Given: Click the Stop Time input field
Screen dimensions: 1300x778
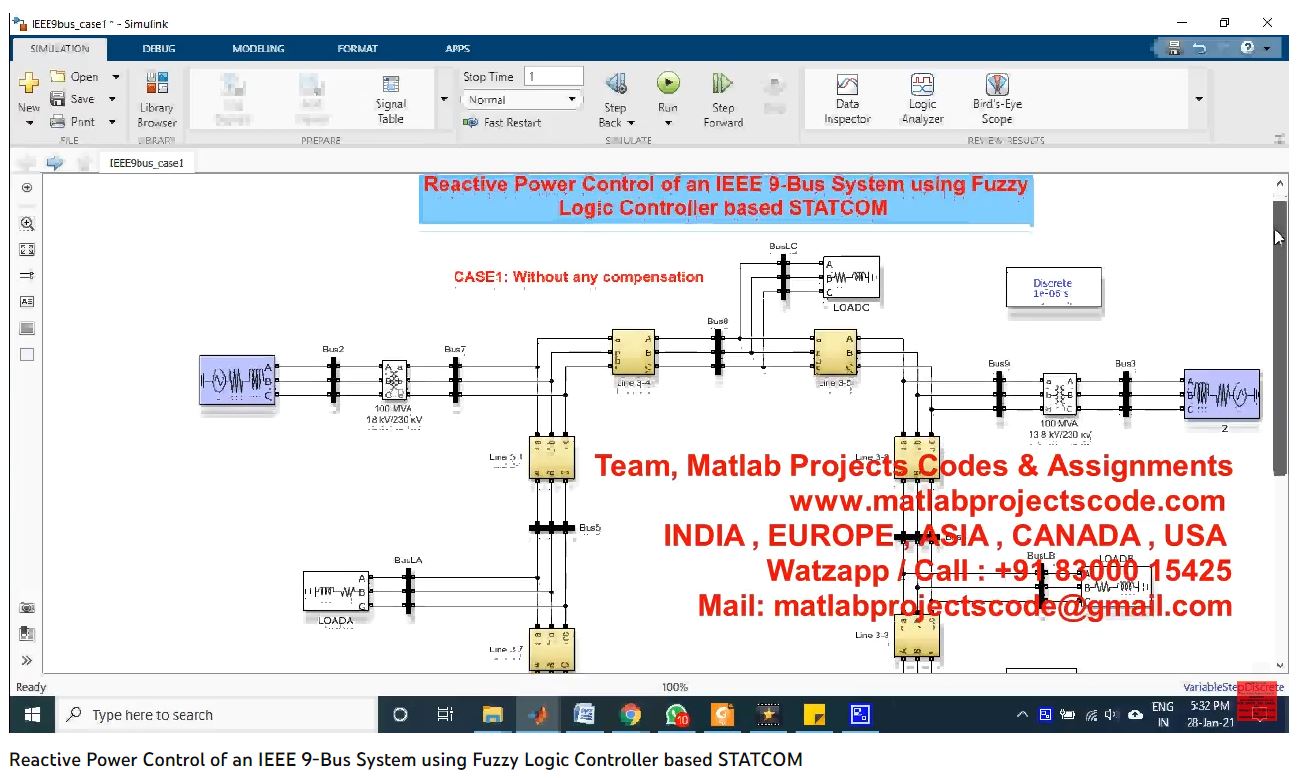Looking at the screenshot, I should click(553, 77).
